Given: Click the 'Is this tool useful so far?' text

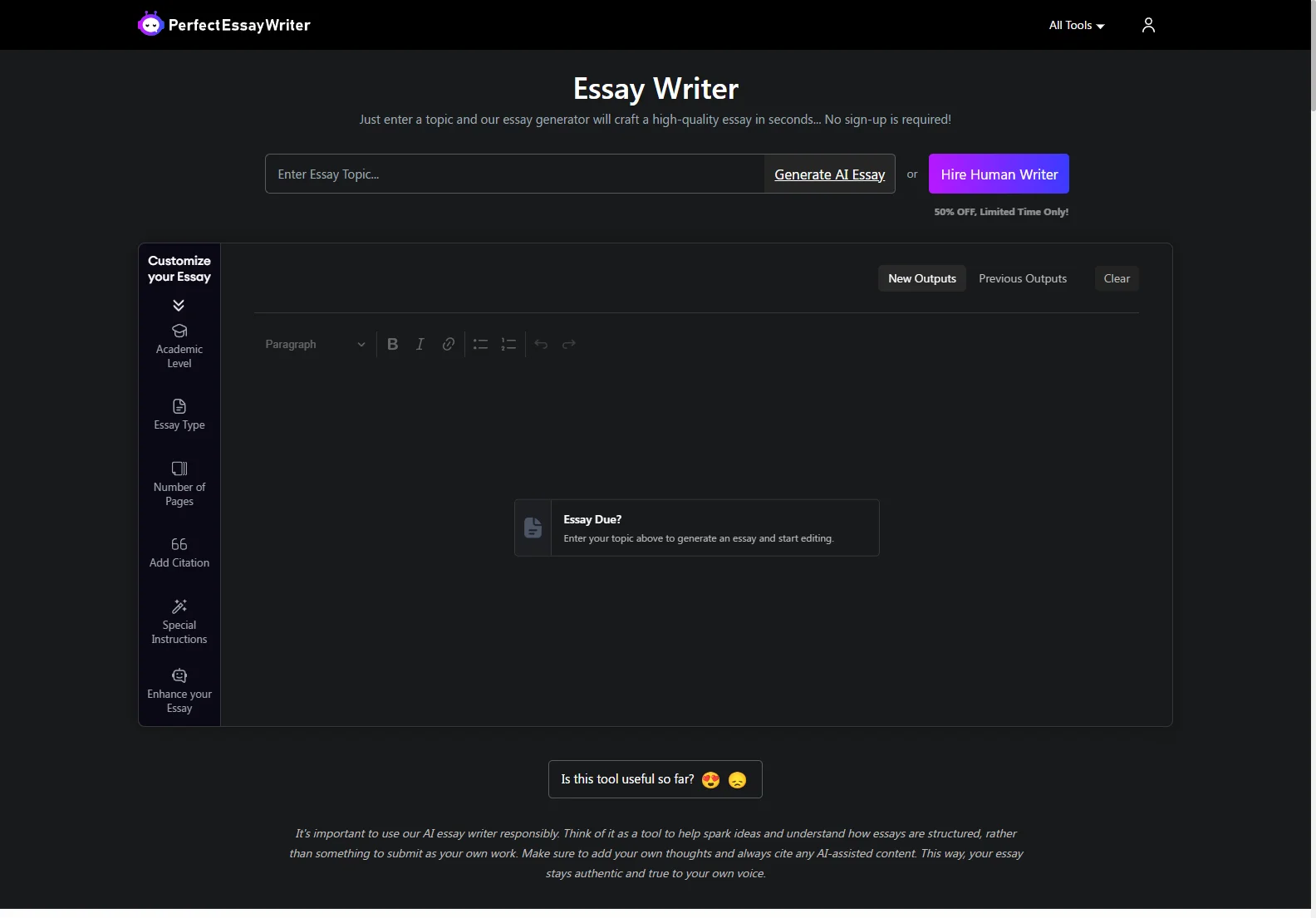Looking at the screenshot, I should click(627, 779).
